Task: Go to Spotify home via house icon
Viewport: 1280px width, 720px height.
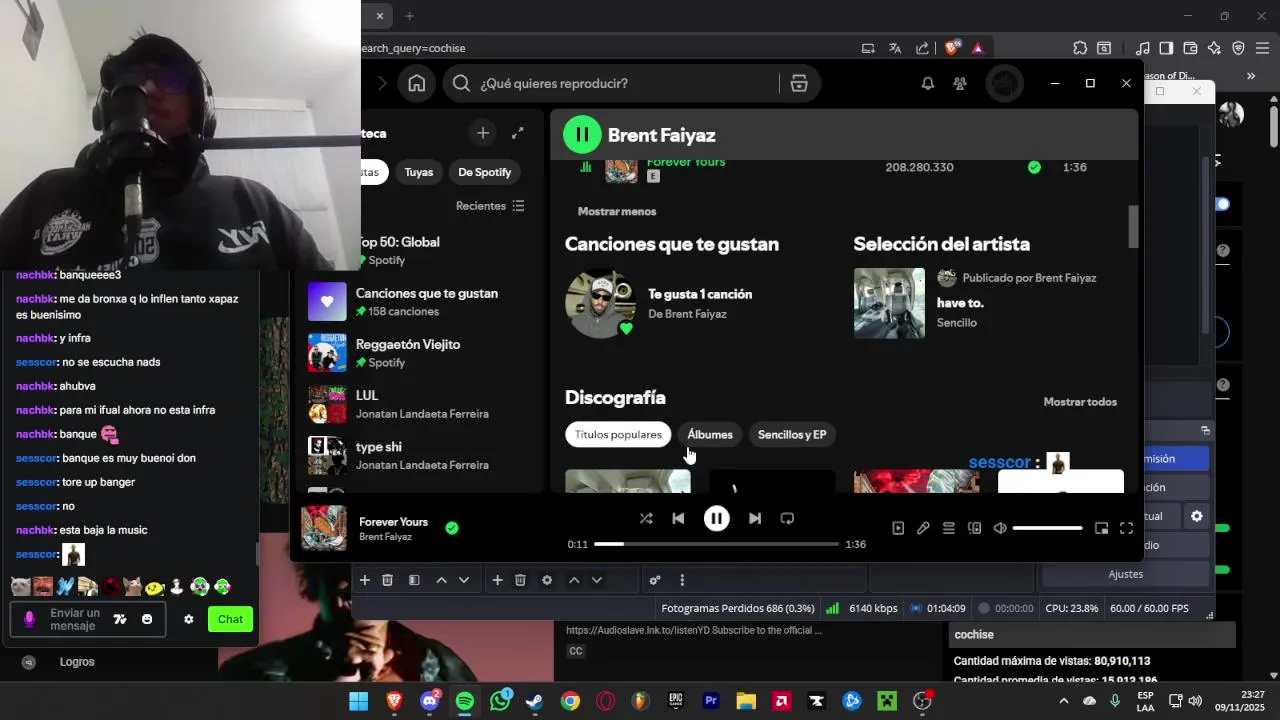Action: pos(416,84)
